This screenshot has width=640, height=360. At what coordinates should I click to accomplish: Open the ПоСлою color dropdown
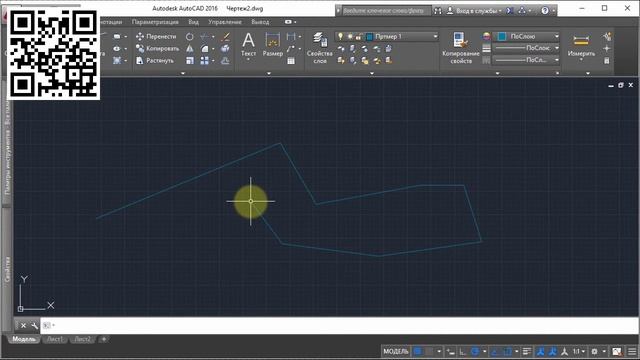[527, 37]
